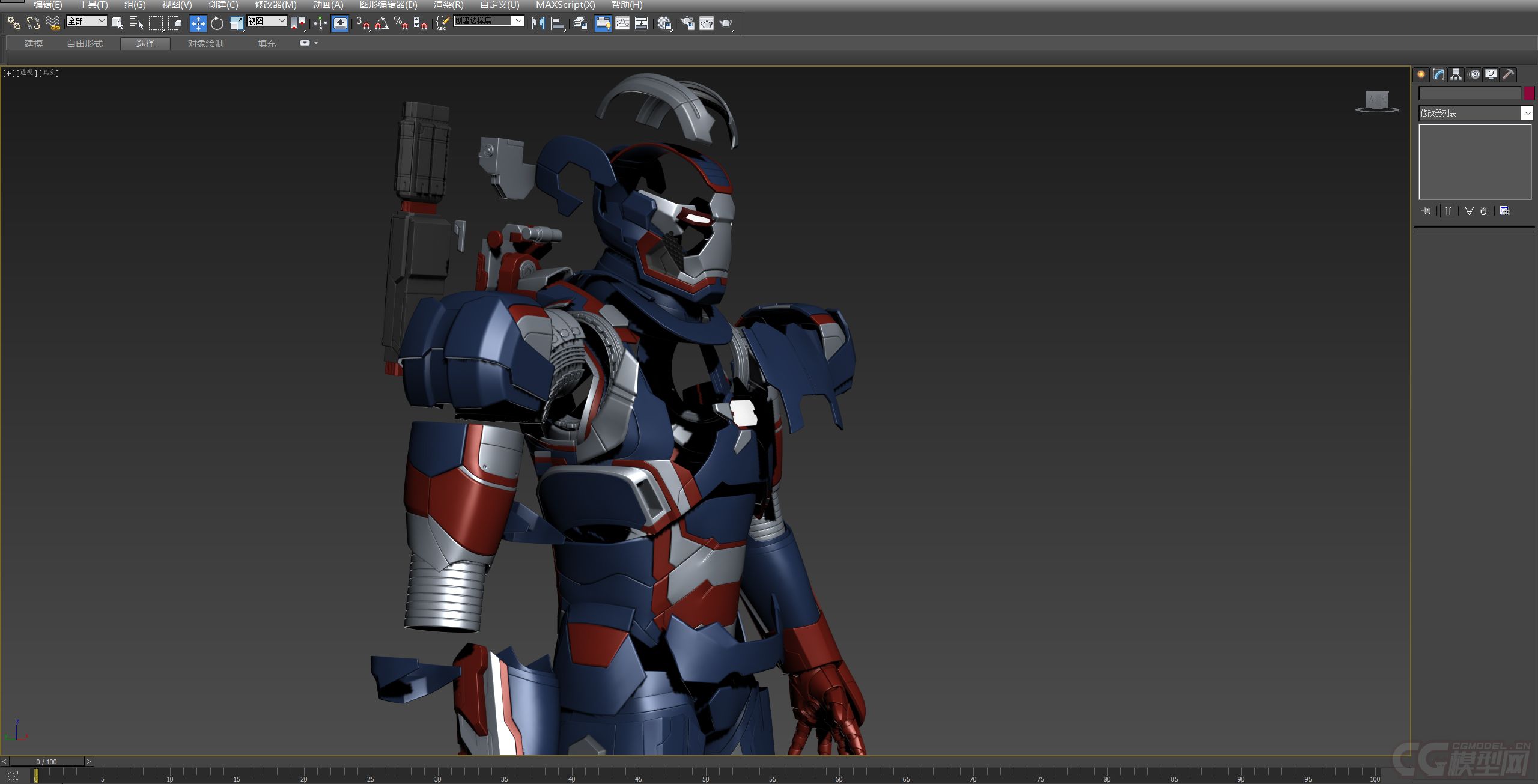Open the Motion command panel tab

tap(1474, 74)
